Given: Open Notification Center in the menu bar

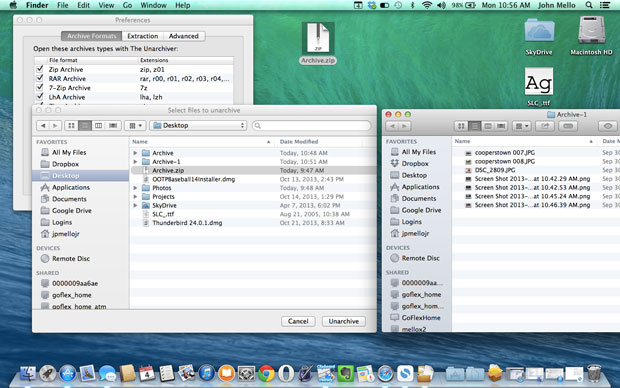Looking at the screenshot, I should click(x=605, y=5).
